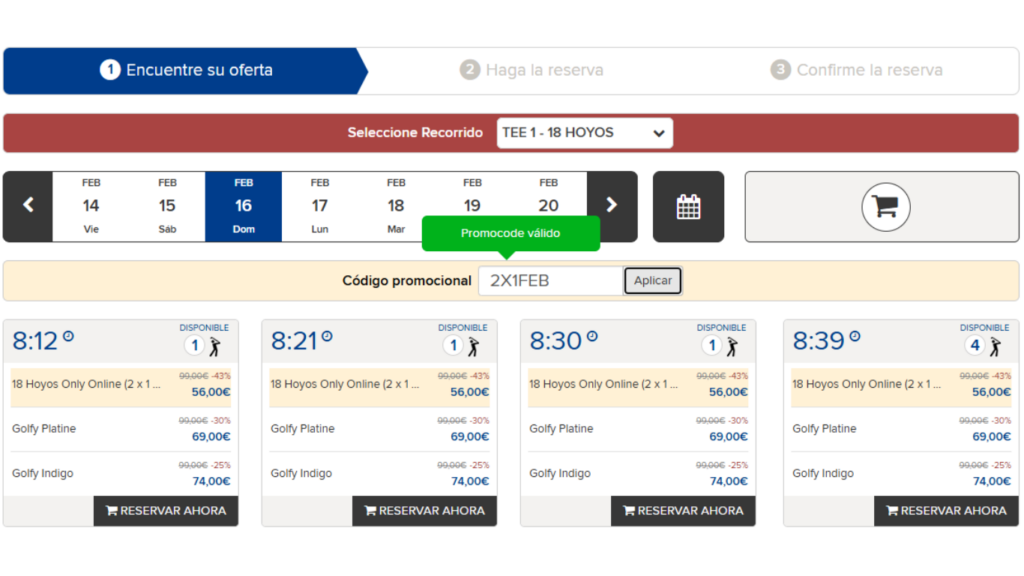Reserve the 8:12 tee time now
This screenshot has height=576, width=1024.
(166, 511)
